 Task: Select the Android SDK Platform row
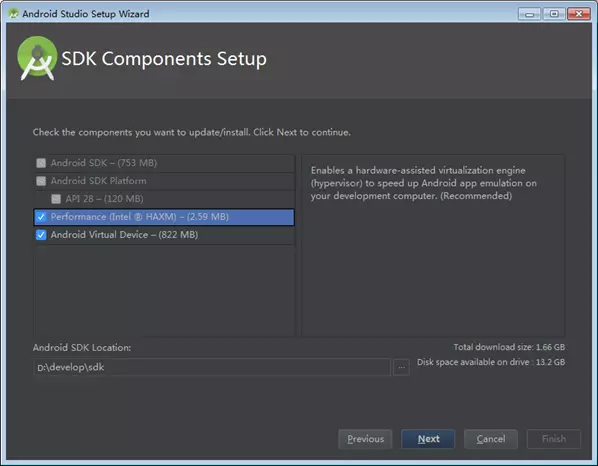click(164, 181)
